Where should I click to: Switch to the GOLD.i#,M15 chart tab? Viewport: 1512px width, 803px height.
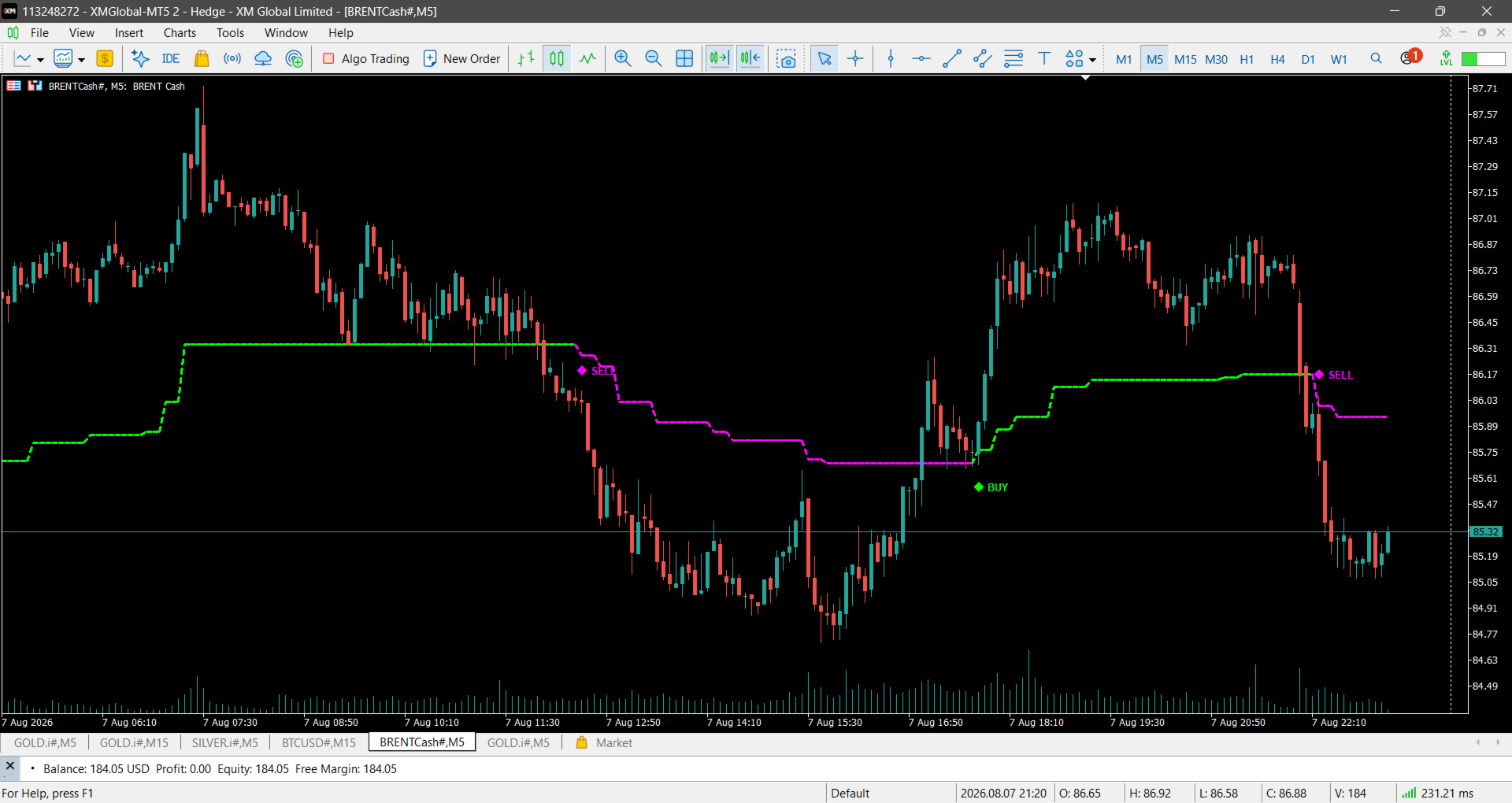click(x=134, y=743)
